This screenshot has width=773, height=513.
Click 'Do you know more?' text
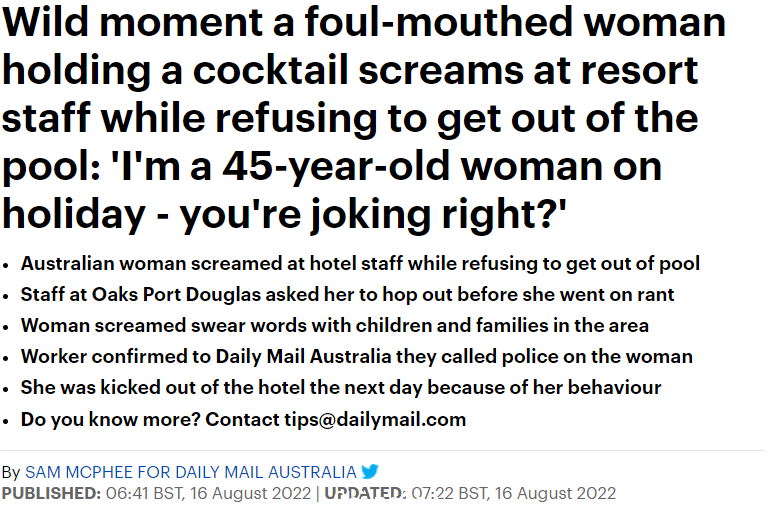click(110, 419)
